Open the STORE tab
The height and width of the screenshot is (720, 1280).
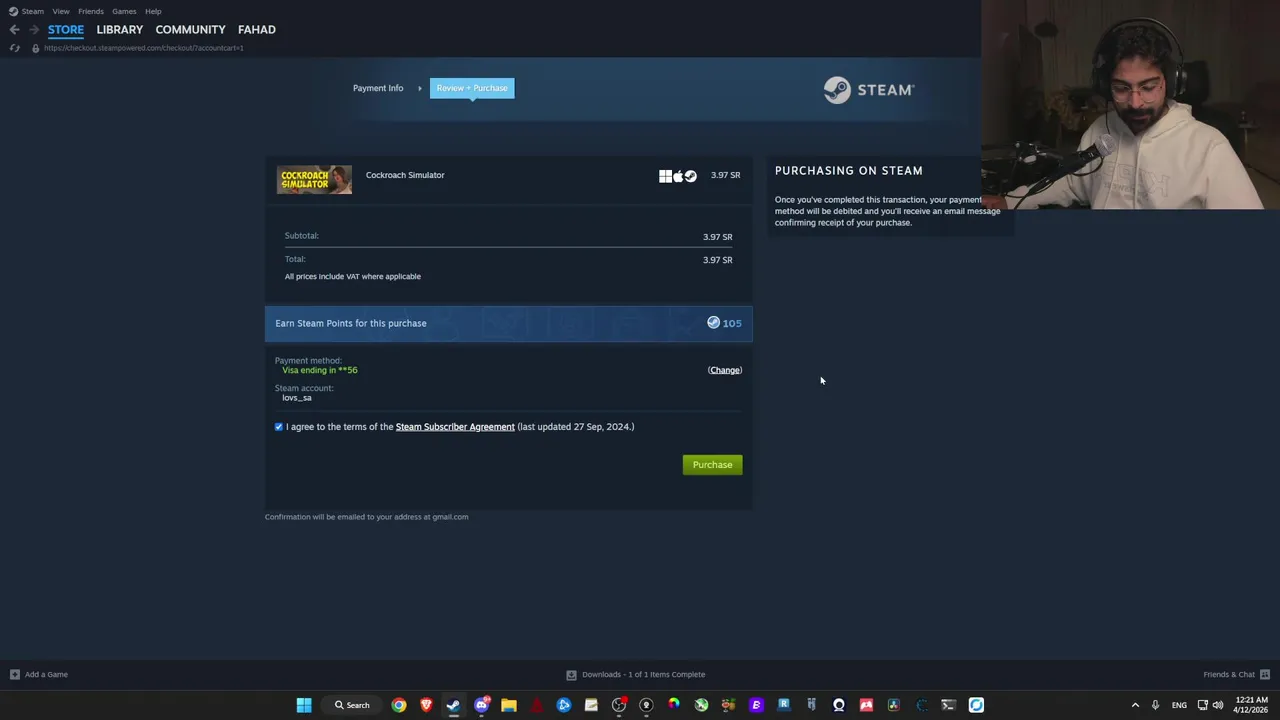pyautogui.click(x=66, y=30)
